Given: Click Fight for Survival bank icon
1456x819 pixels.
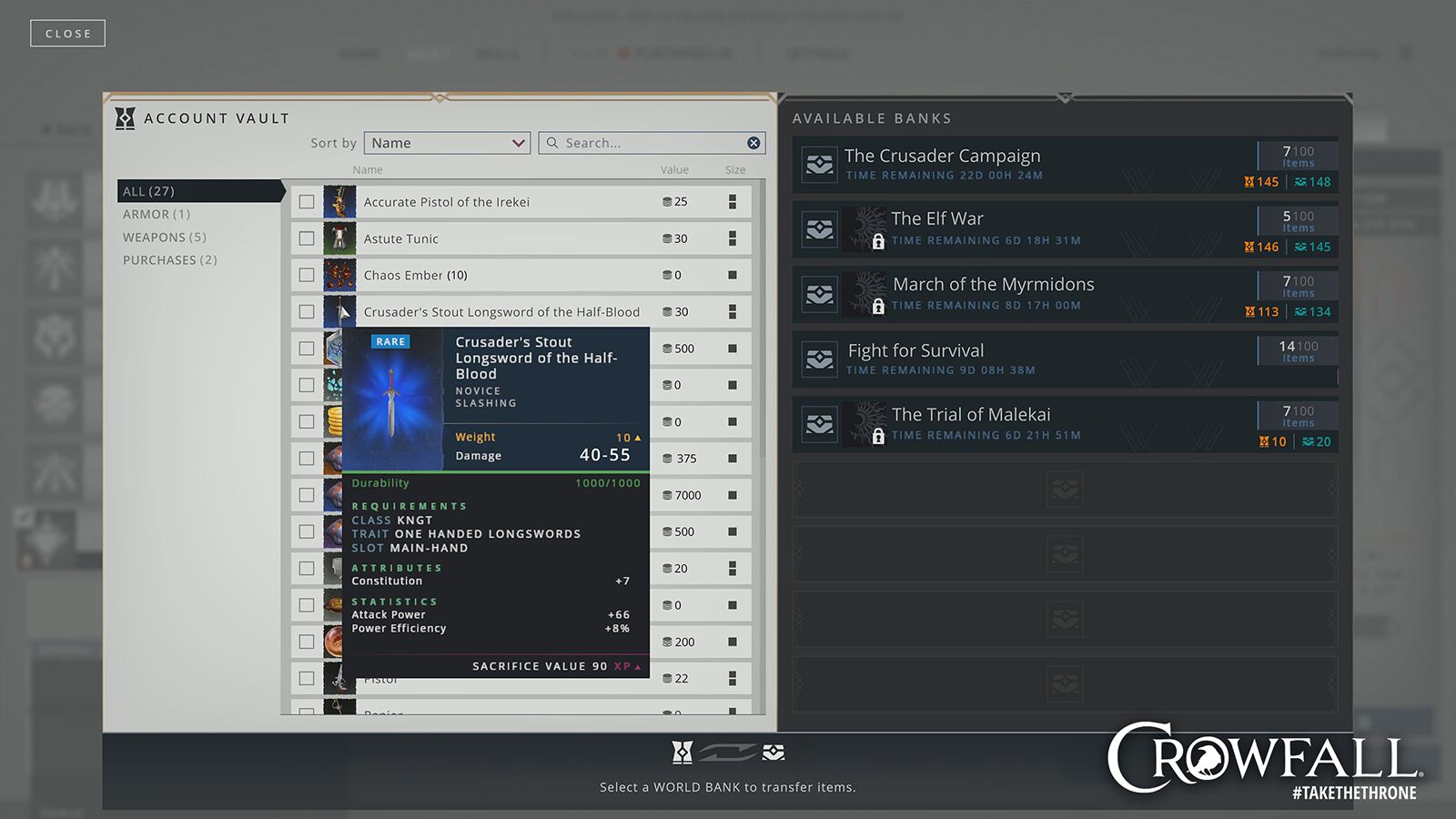Looking at the screenshot, I should [820, 359].
